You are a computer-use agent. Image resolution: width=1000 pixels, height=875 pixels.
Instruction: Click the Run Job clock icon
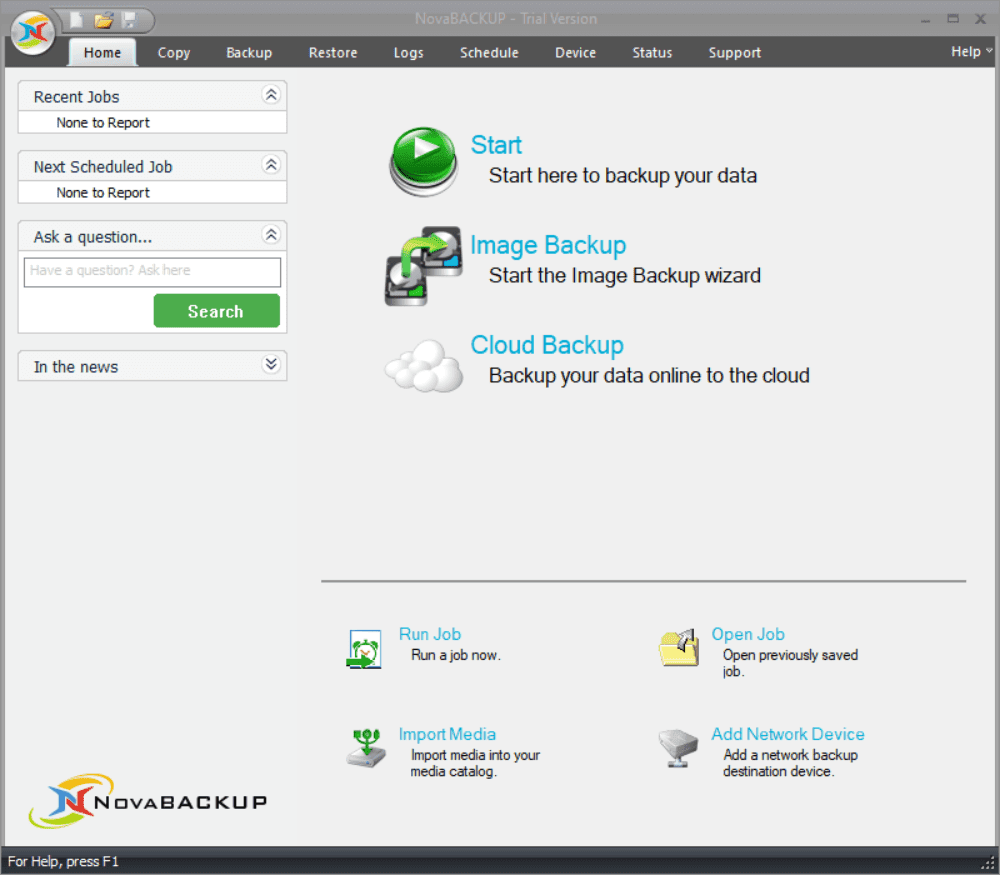pos(364,649)
